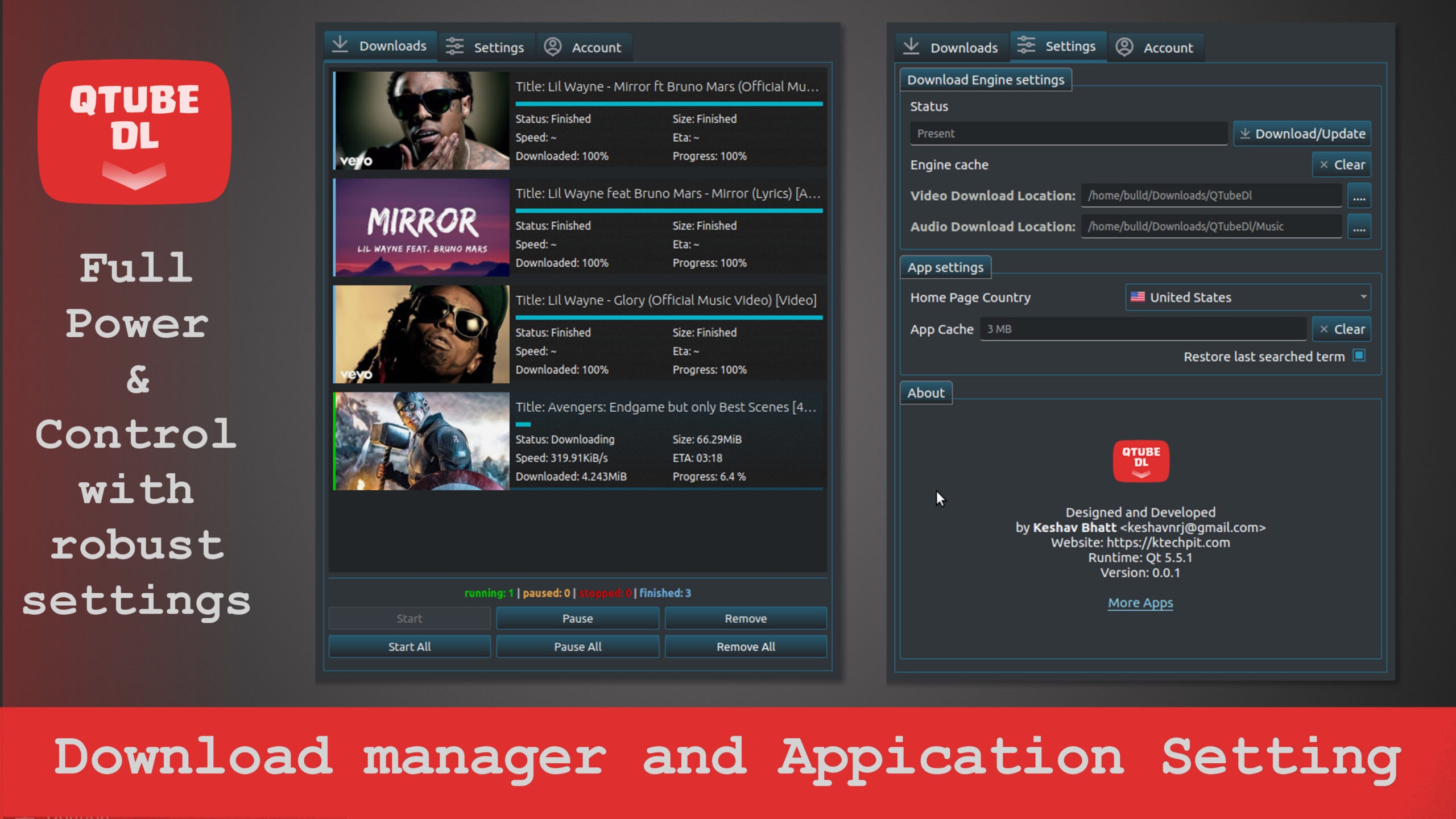The height and width of the screenshot is (819, 1456).
Task: Toggle Restore last searched term checkbox
Action: 1359,355
